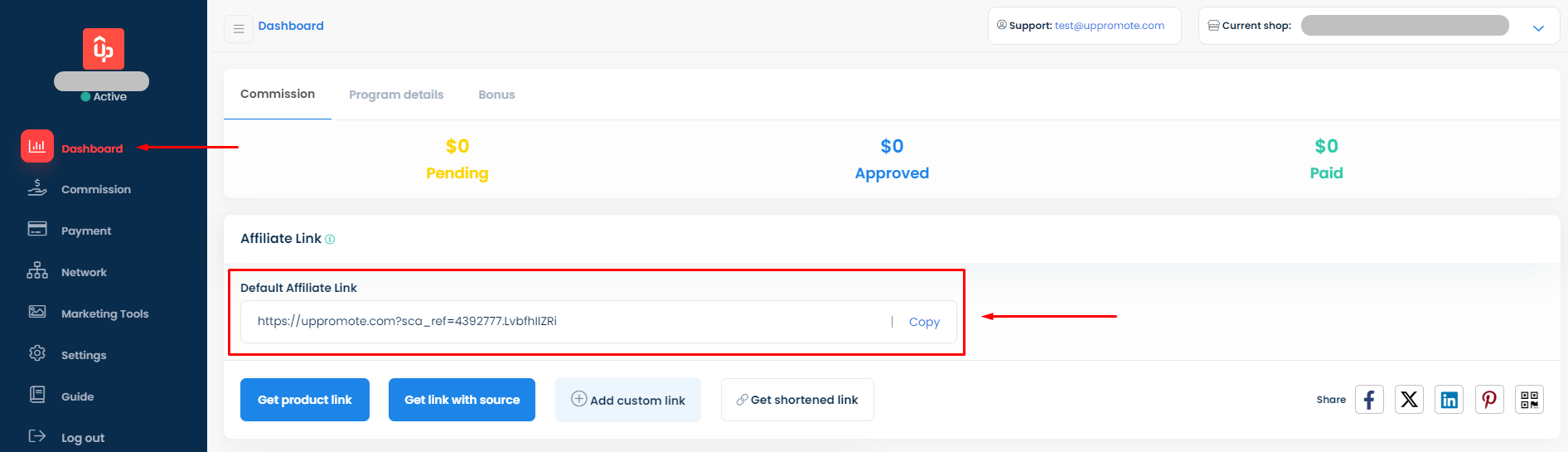Viewport: 1568px width, 452px height.
Task: Switch to the Program details tab
Action: pos(396,95)
